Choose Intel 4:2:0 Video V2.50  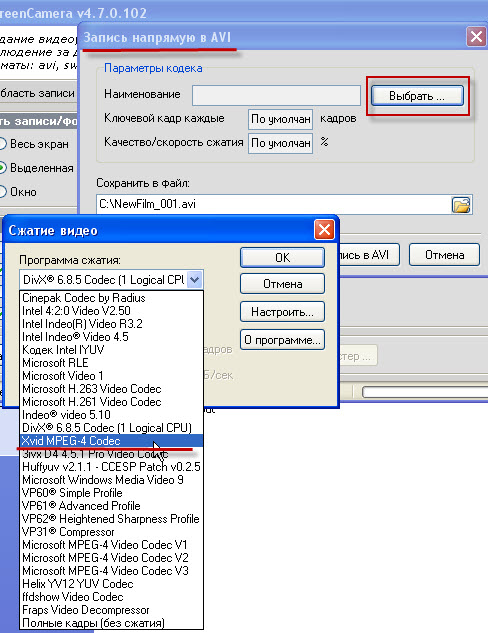point(111,311)
